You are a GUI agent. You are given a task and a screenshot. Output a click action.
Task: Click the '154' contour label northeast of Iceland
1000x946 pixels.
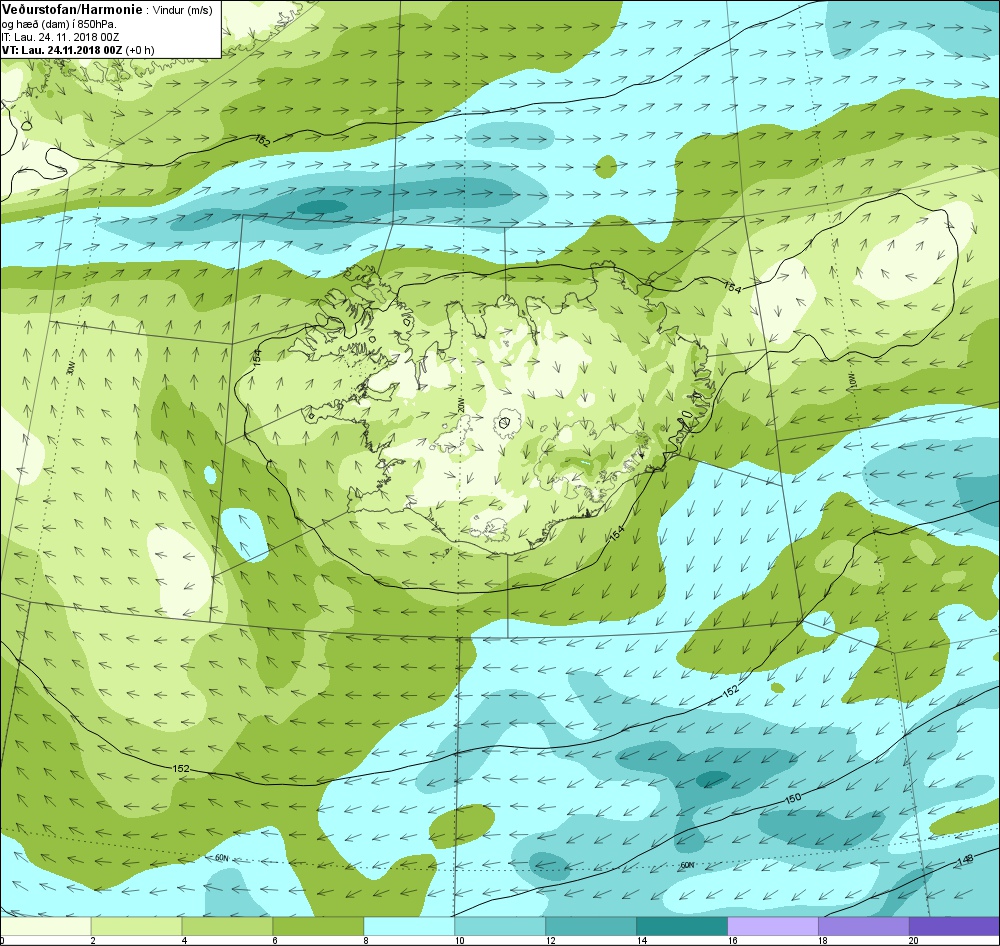[x=733, y=287]
